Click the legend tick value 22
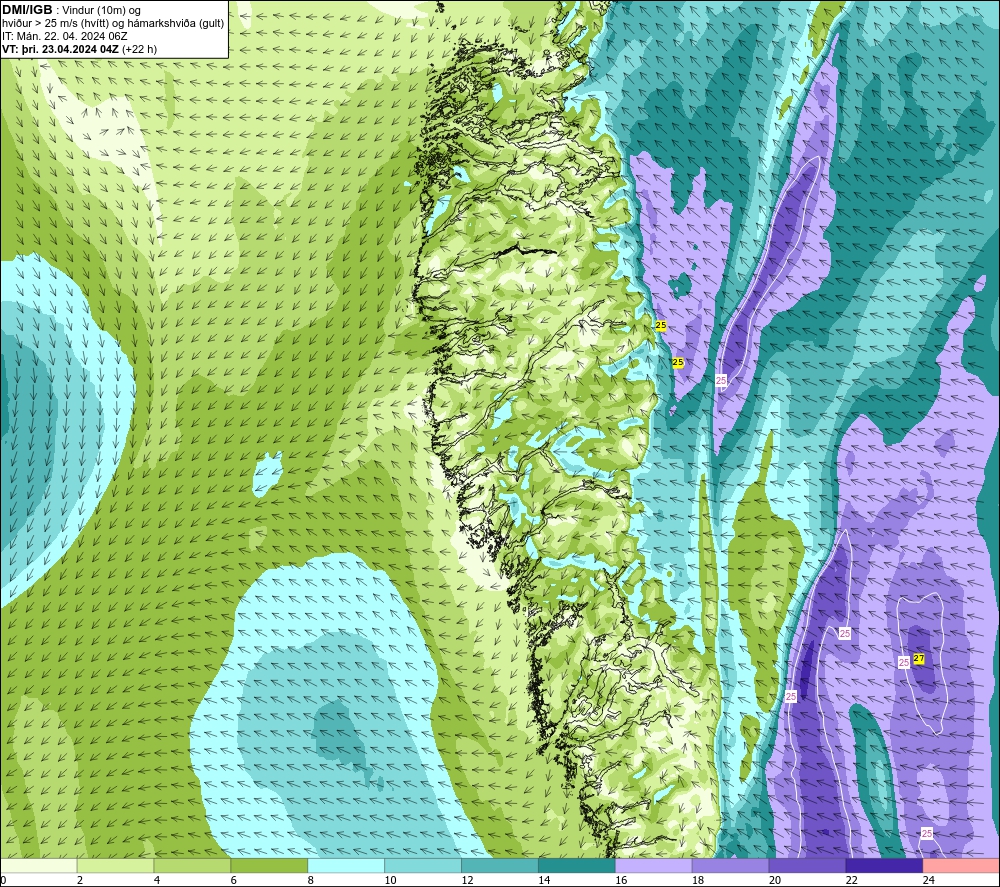This screenshot has width=1000, height=887. click(x=851, y=880)
